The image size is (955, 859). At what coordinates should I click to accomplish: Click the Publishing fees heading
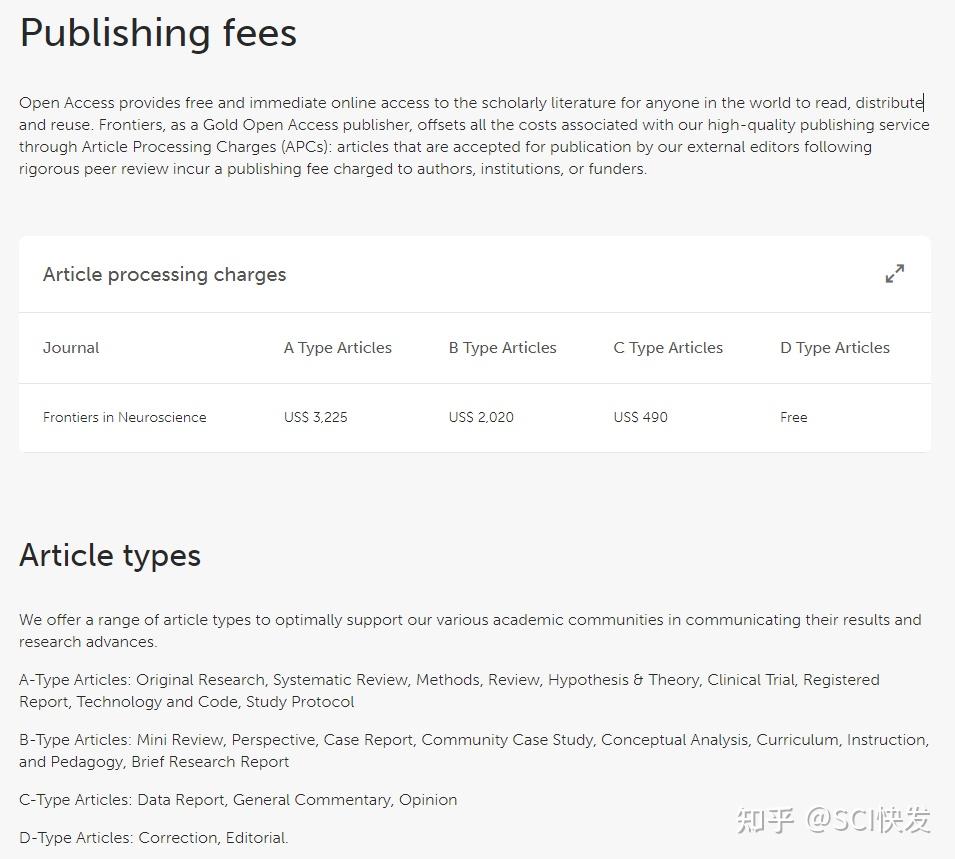point(158,33)
